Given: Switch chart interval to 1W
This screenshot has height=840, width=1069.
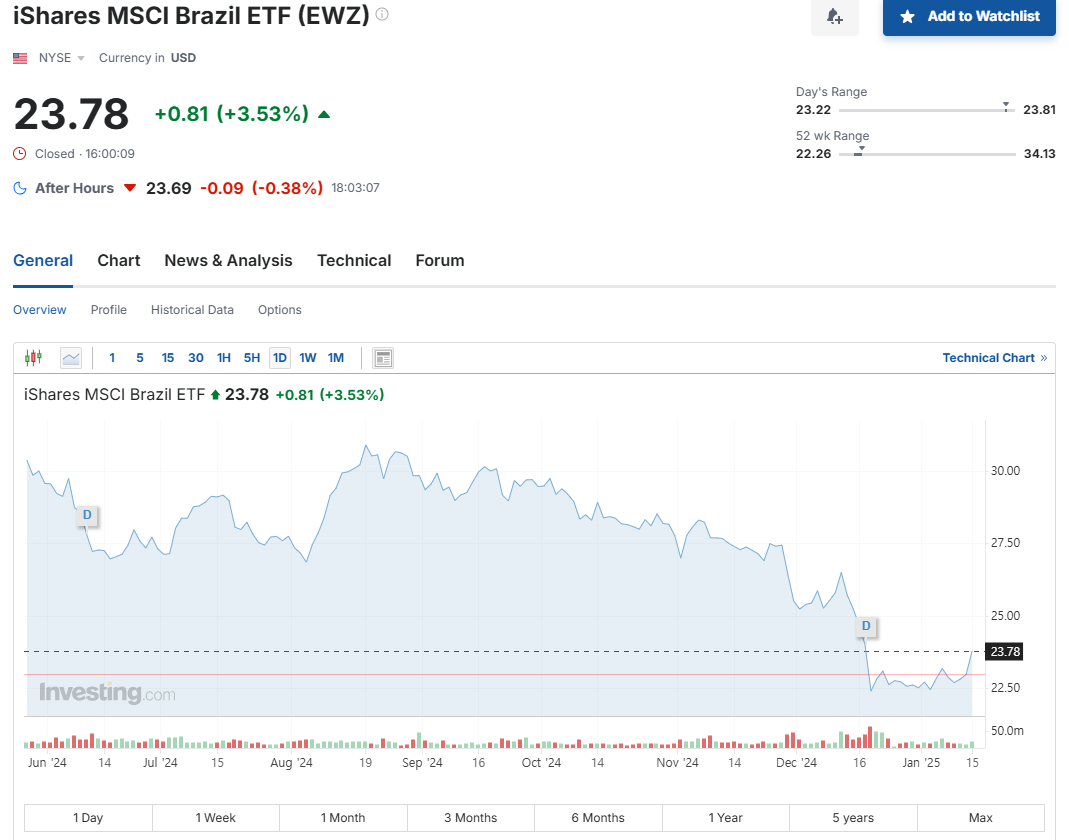Looking at the screenshot, I should click(x=307, y=358).
